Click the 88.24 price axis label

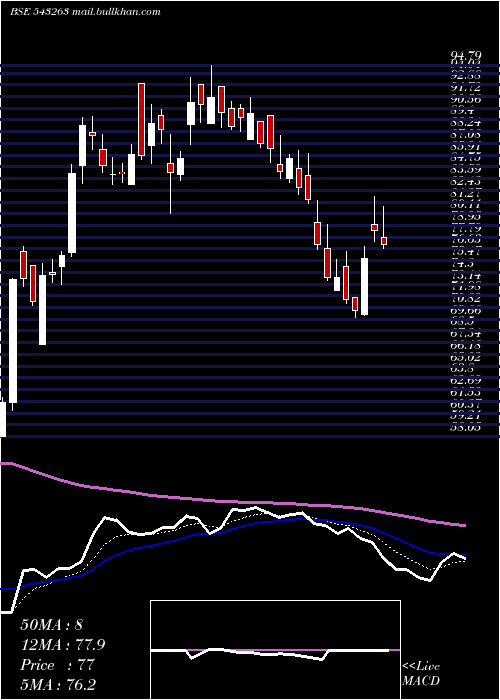tap(466, 123)
